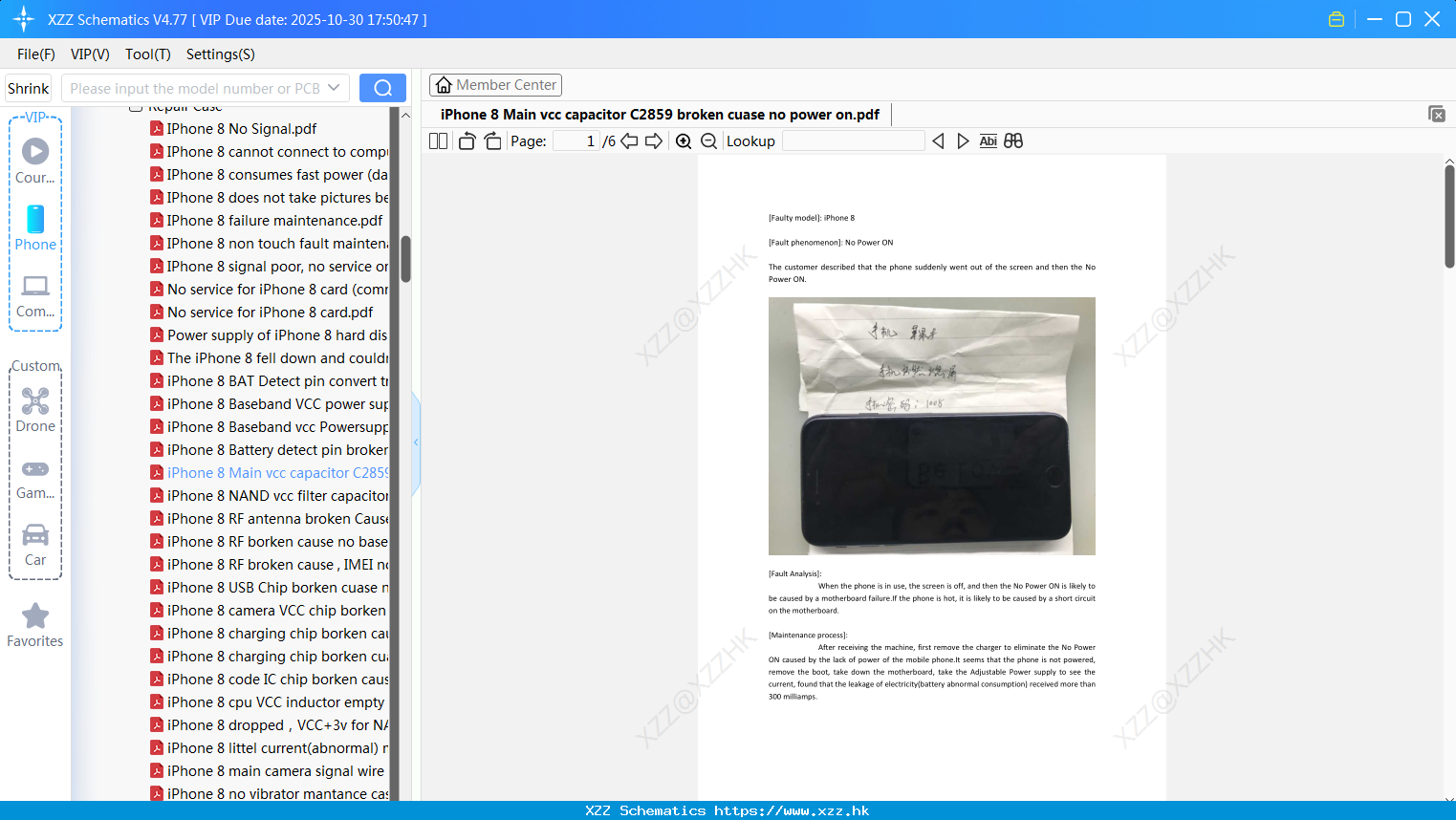
Task: Toggle the Abi match-case option
Action: point(988,141)
